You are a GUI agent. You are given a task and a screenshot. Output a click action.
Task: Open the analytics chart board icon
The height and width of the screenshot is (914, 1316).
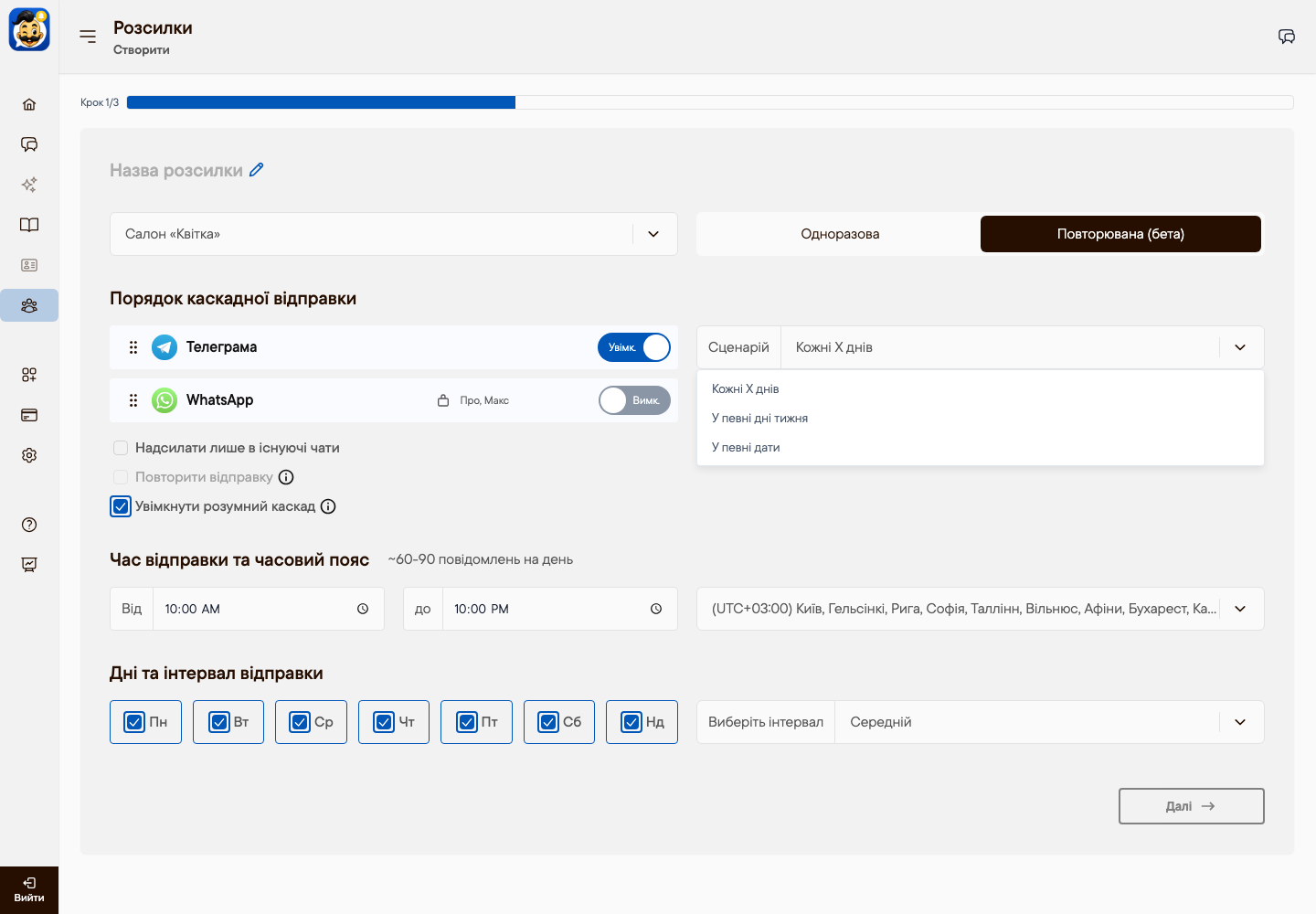click(x=29, y=565)
